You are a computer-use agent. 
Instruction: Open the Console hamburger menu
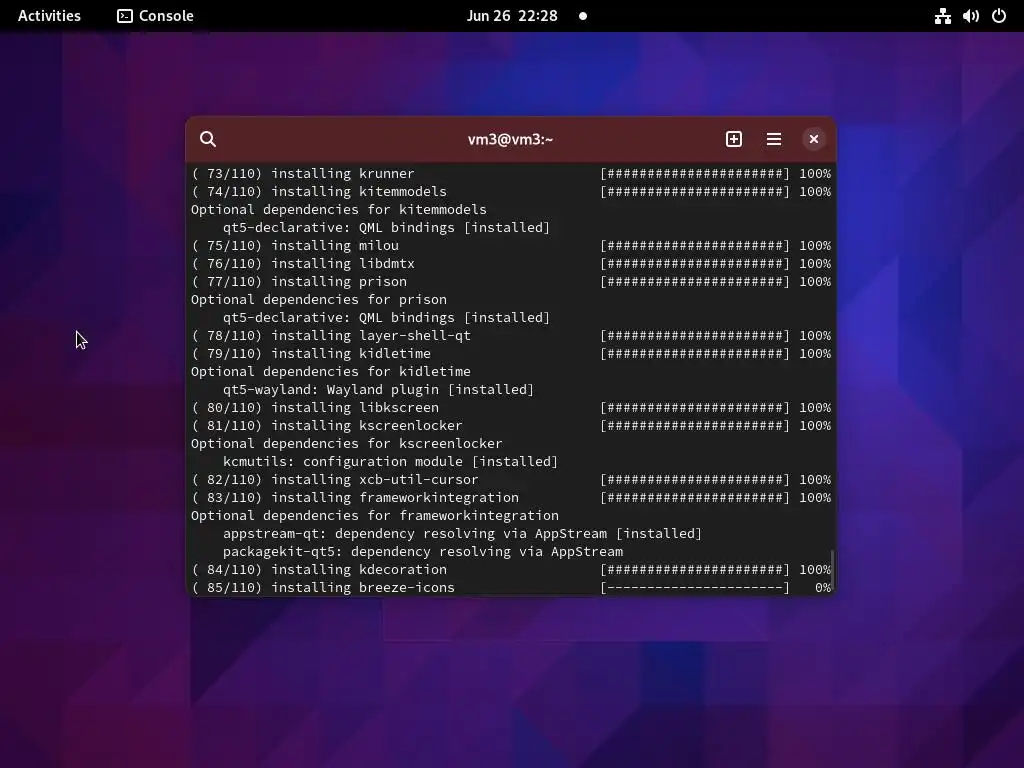[774, 139]
